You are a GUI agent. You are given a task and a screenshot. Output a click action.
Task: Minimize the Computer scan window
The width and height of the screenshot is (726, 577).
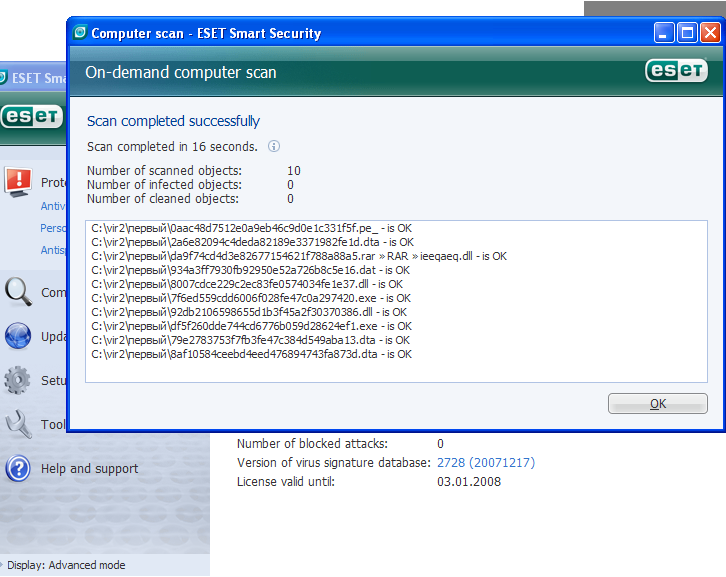click(x=663, y=33)
